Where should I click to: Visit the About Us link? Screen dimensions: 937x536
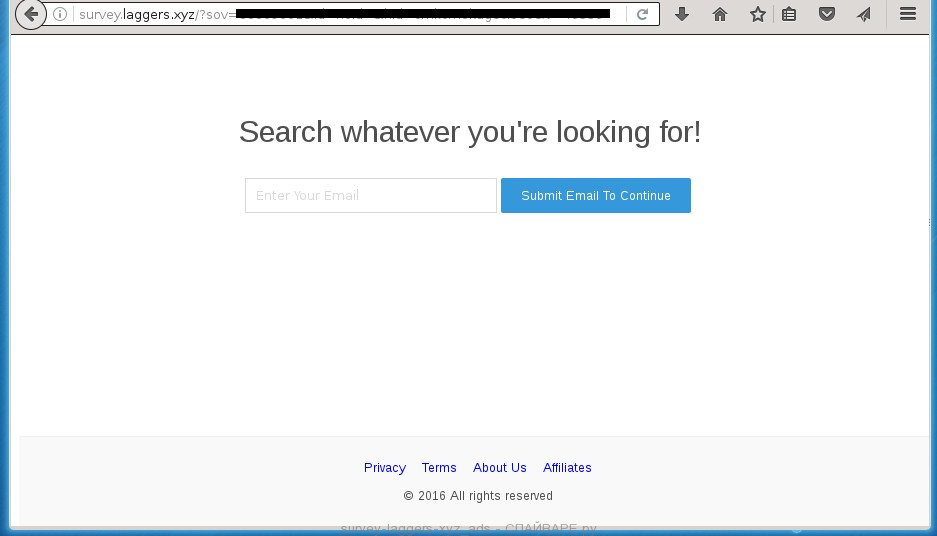[499, 468]
